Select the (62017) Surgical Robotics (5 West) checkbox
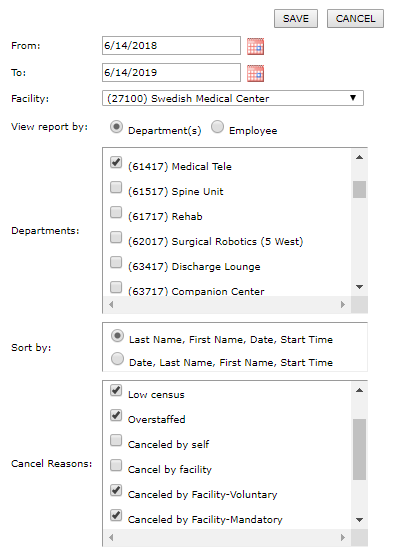This screenshot has height=557, width=394. click(116, 237)
